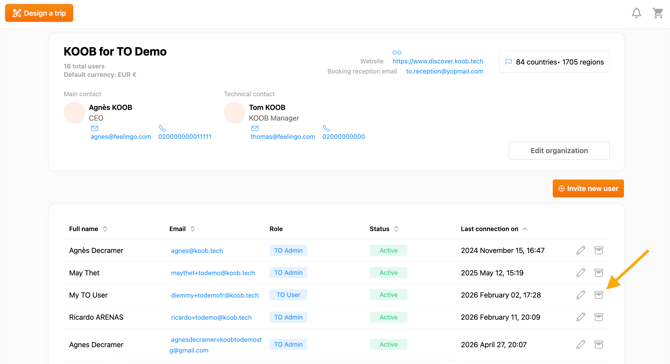Click the edit pencil for May Thet
Screen dimensions: 670x364
580,273
